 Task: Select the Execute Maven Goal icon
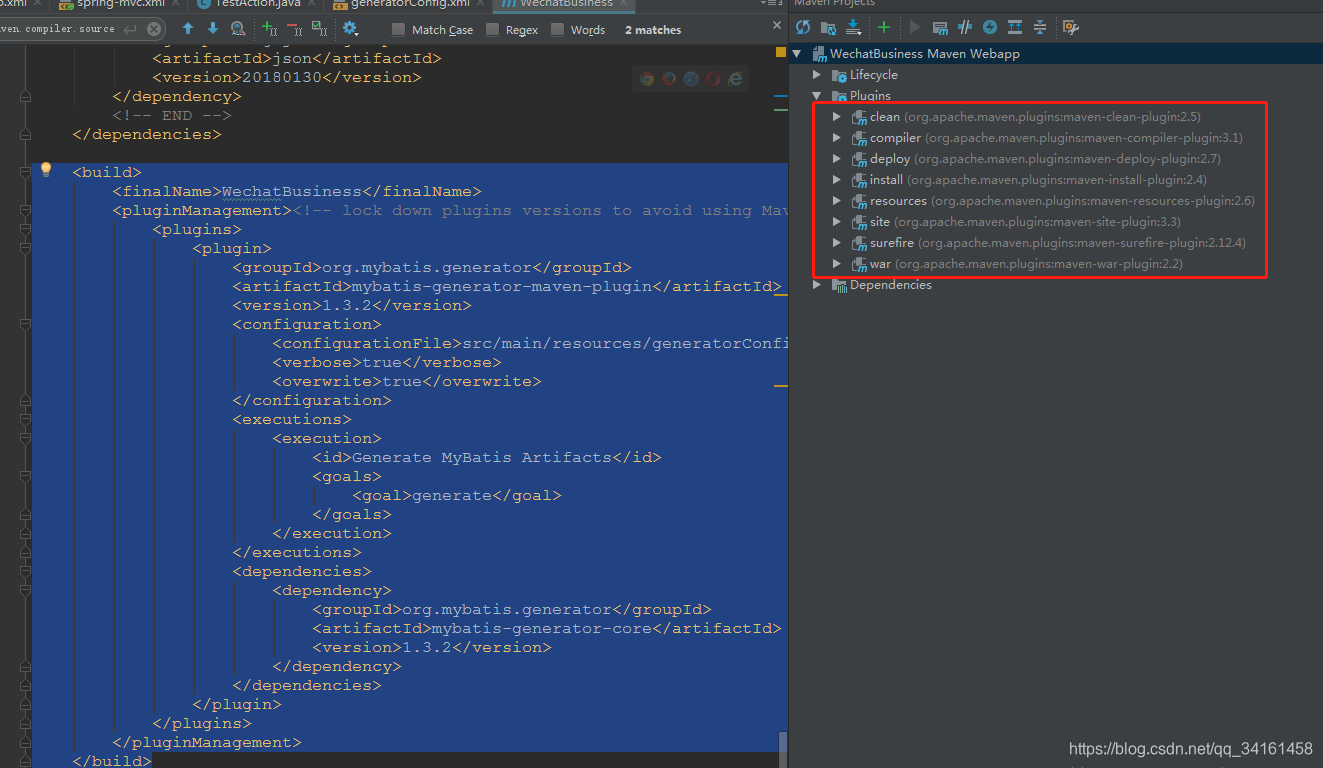pyautogui.click(x=940, y=27)
